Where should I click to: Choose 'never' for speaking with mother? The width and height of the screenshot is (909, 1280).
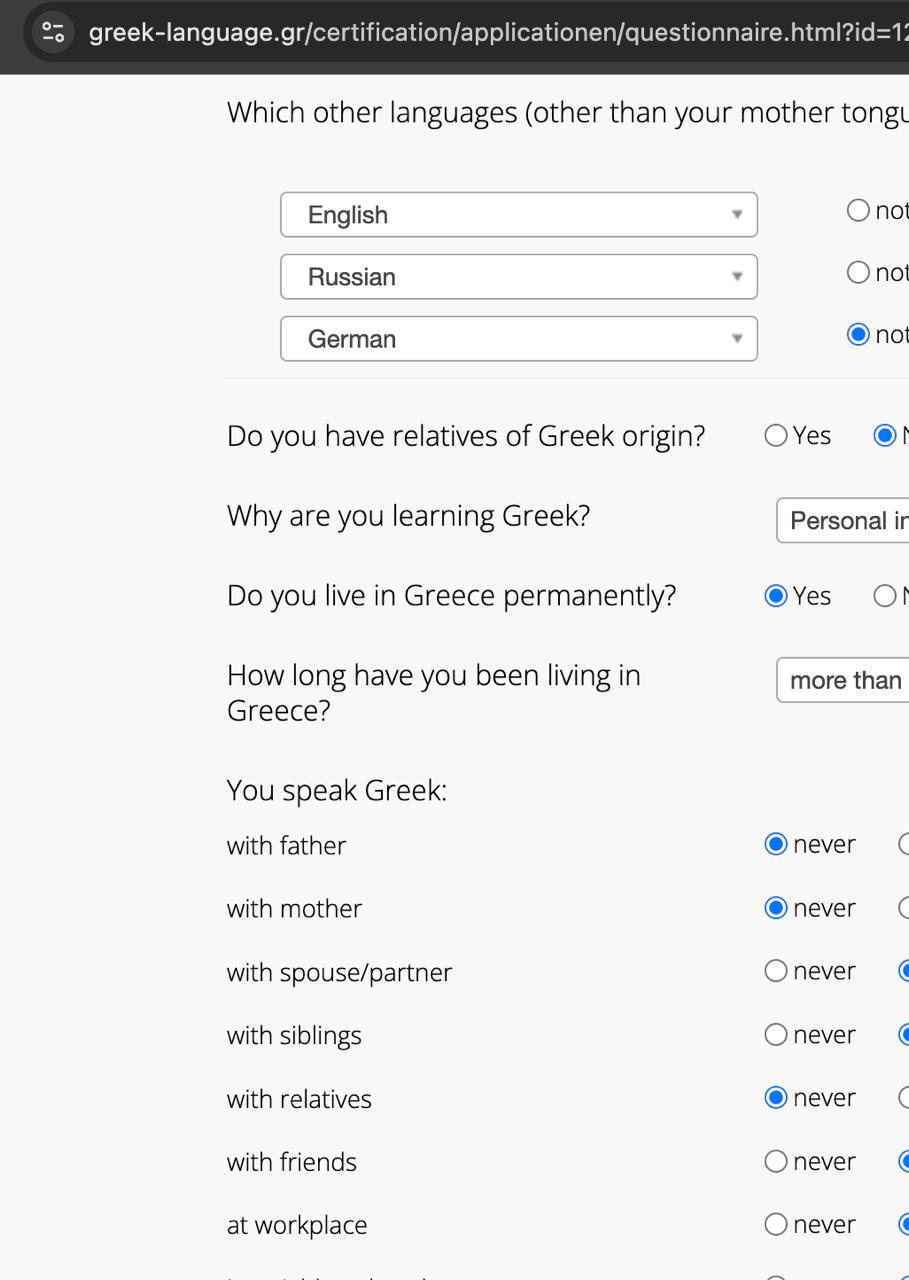pos(776,908)
